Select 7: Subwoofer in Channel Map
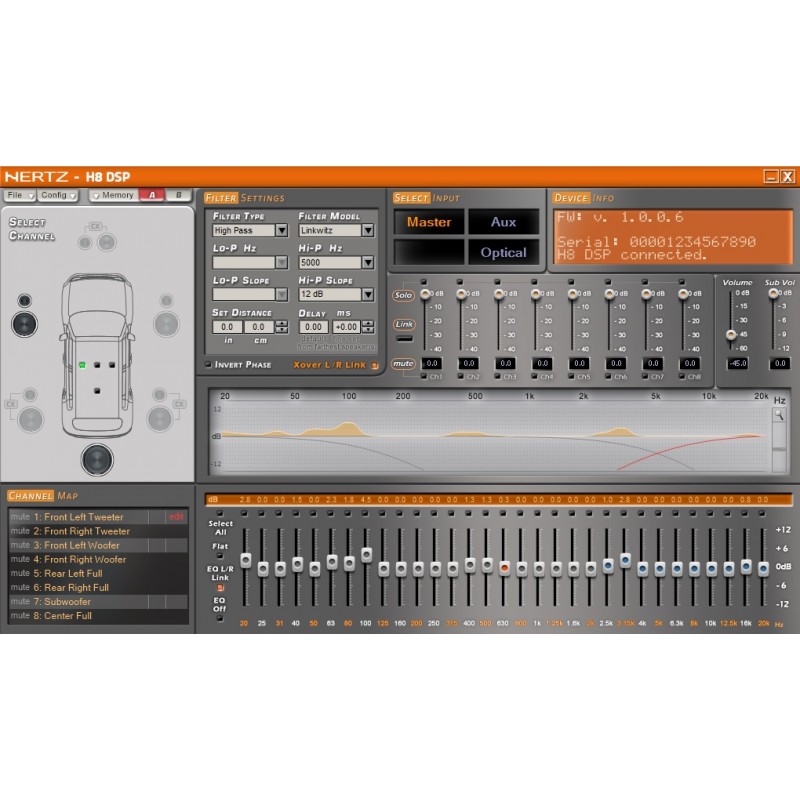This screenshot has width=800, height=800. pyautogui.click(x=98, y=602)
